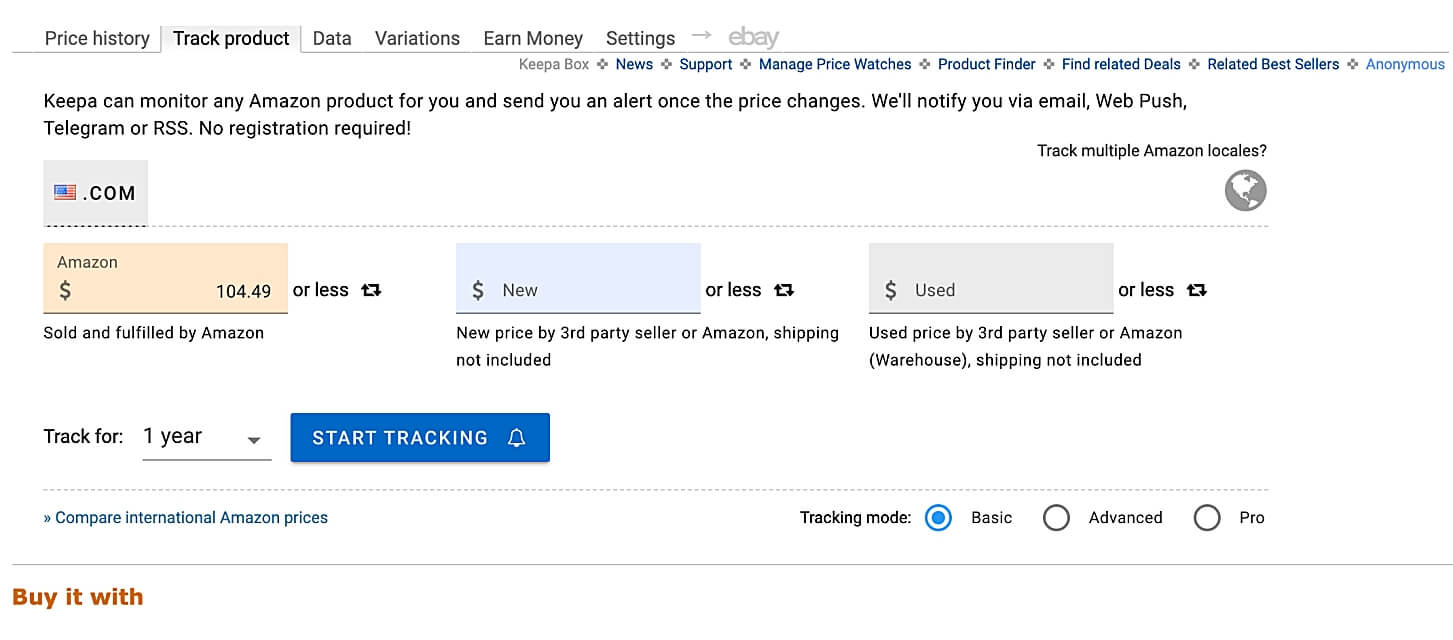This screenshot has height=640, width=1453.
Task: Click the START TRACKING button
Action: 420,438
